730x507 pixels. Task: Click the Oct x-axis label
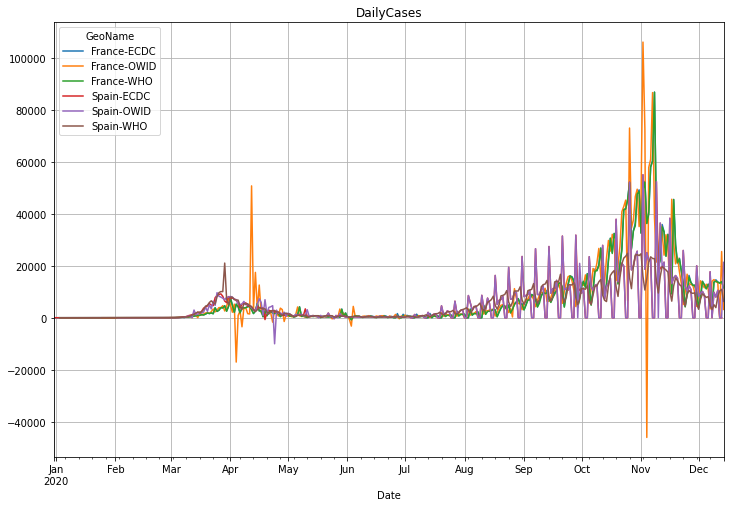pos(582,469)
